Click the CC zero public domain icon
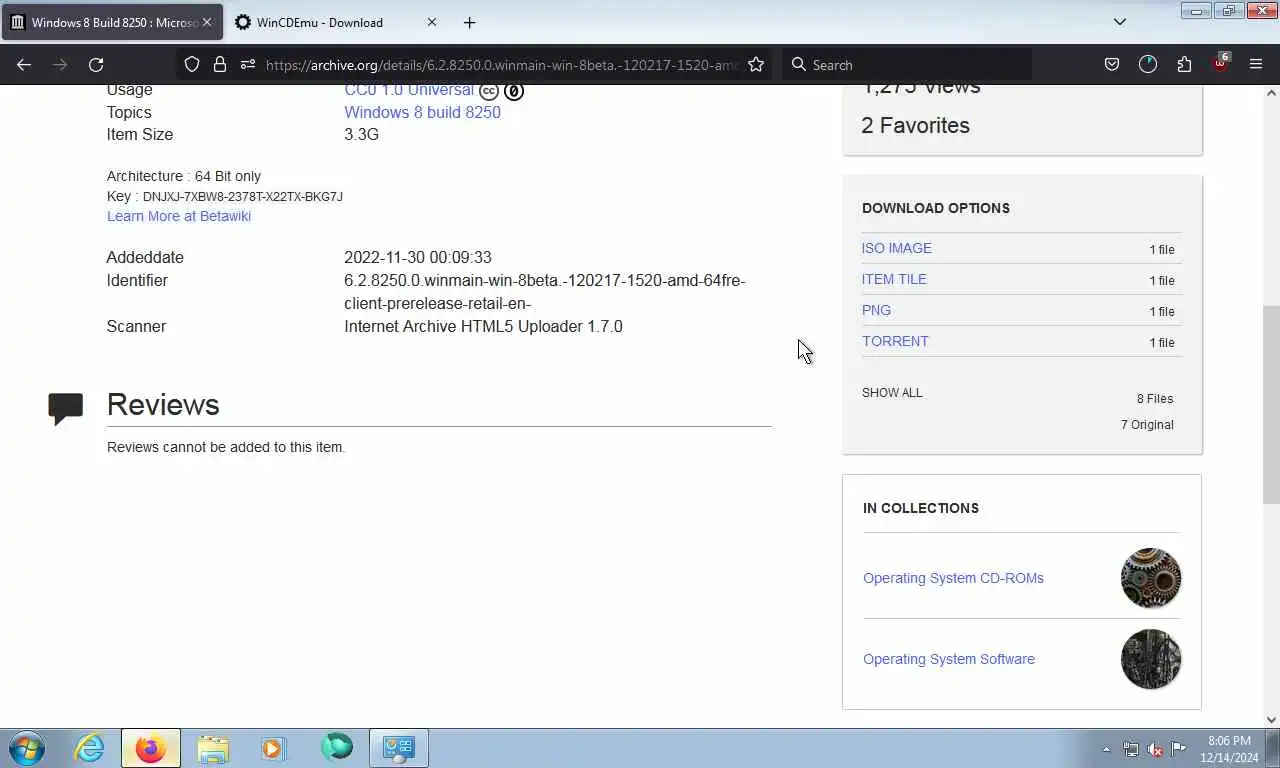This screenshot has height=768, width=1280. [x=514, y=91]
